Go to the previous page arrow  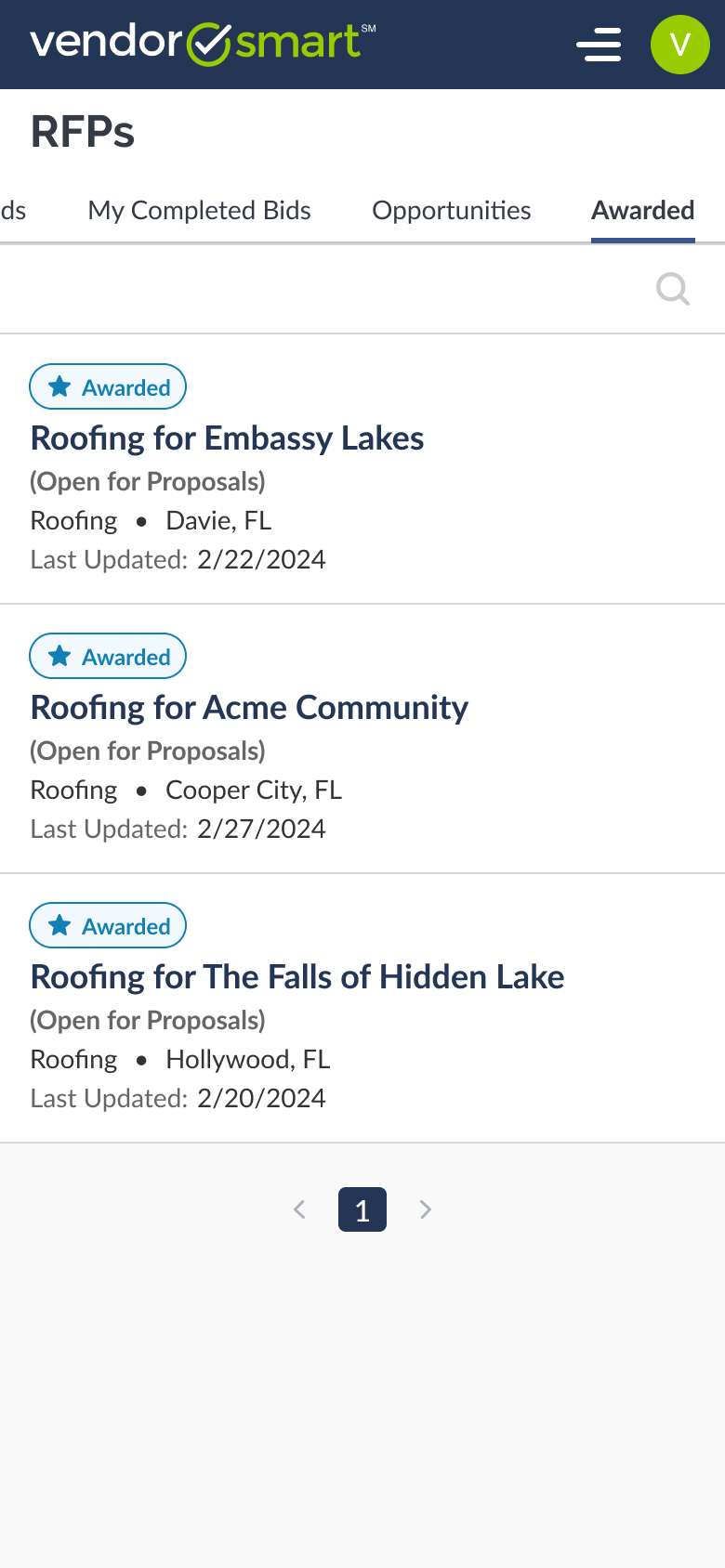click(299, 1209)
